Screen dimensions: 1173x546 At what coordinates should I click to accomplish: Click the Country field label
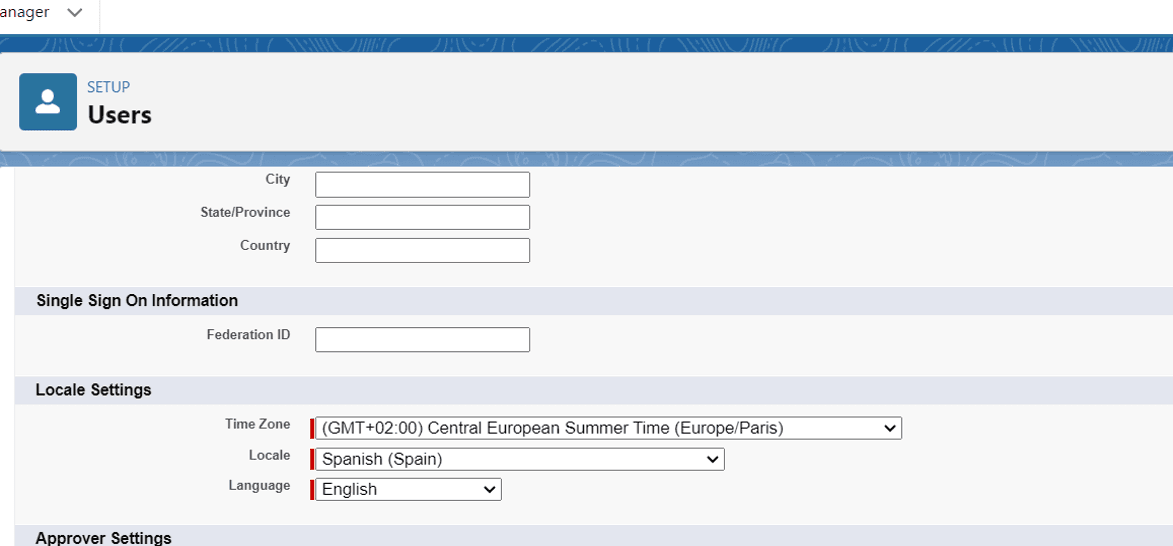tap(265, 245)
